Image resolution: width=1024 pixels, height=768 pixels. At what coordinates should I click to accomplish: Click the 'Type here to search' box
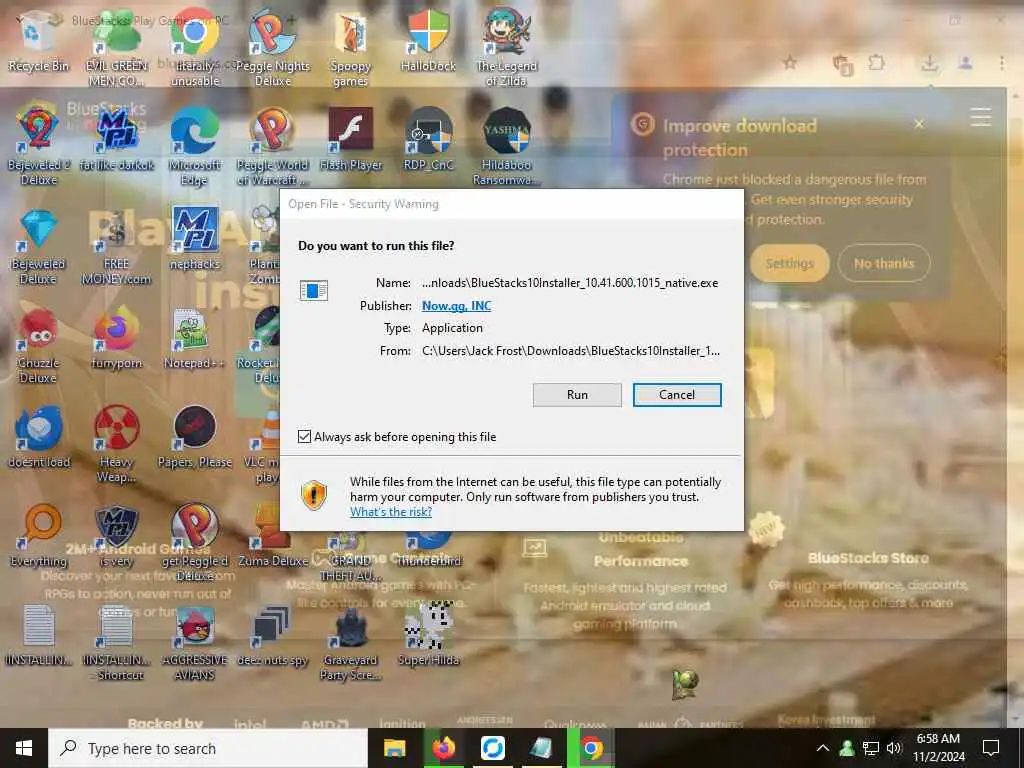tap(208, 748)
